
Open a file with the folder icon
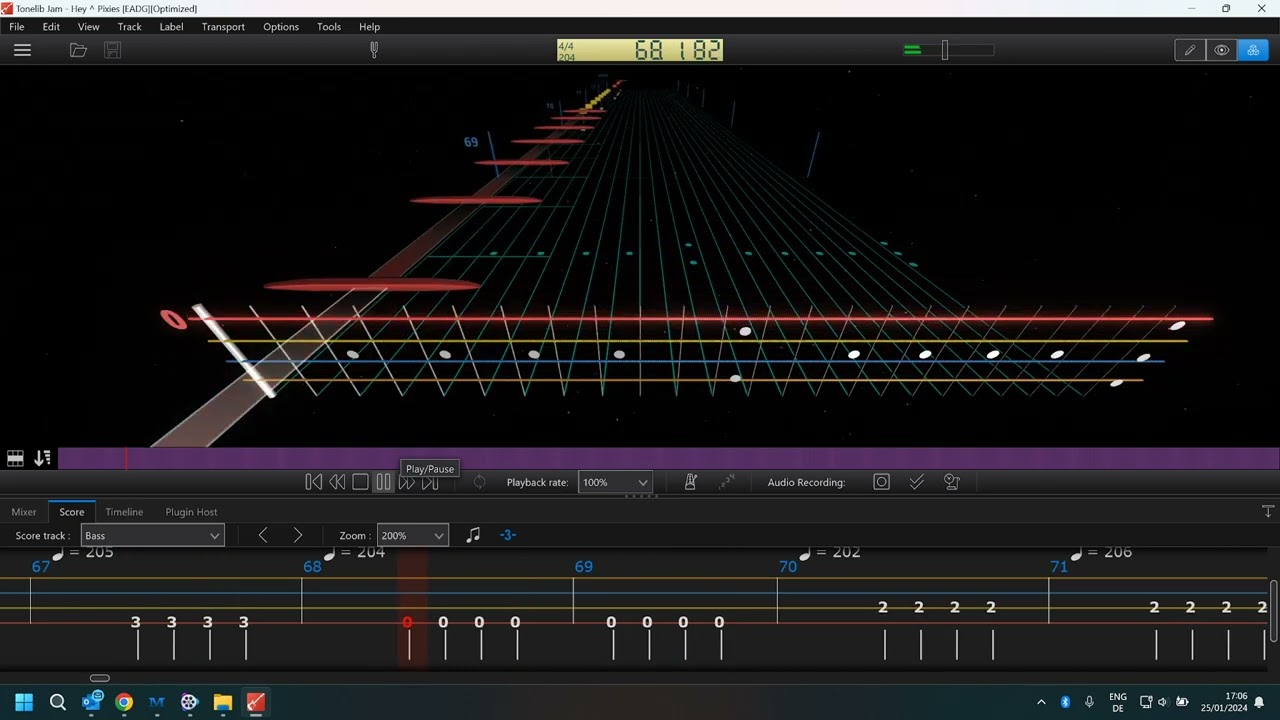coord(78,50)
